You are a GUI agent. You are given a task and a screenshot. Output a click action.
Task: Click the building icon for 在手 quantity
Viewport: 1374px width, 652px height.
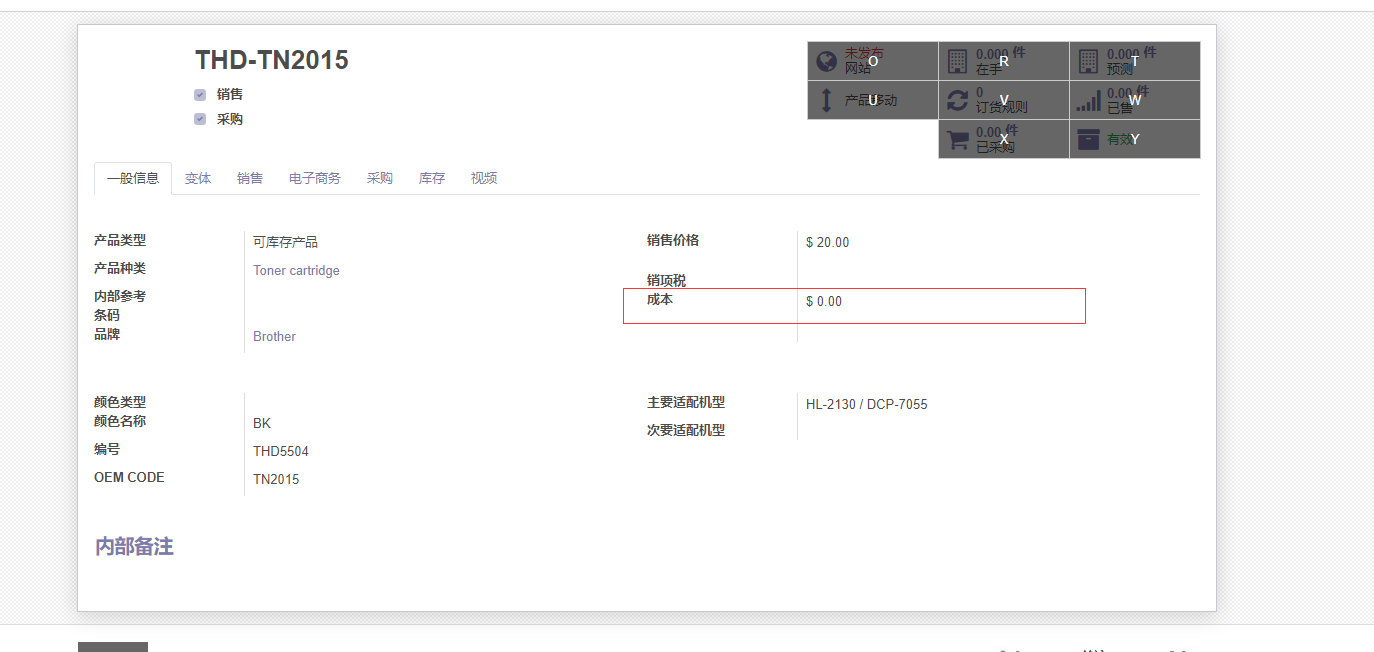[x=957, y=62]
